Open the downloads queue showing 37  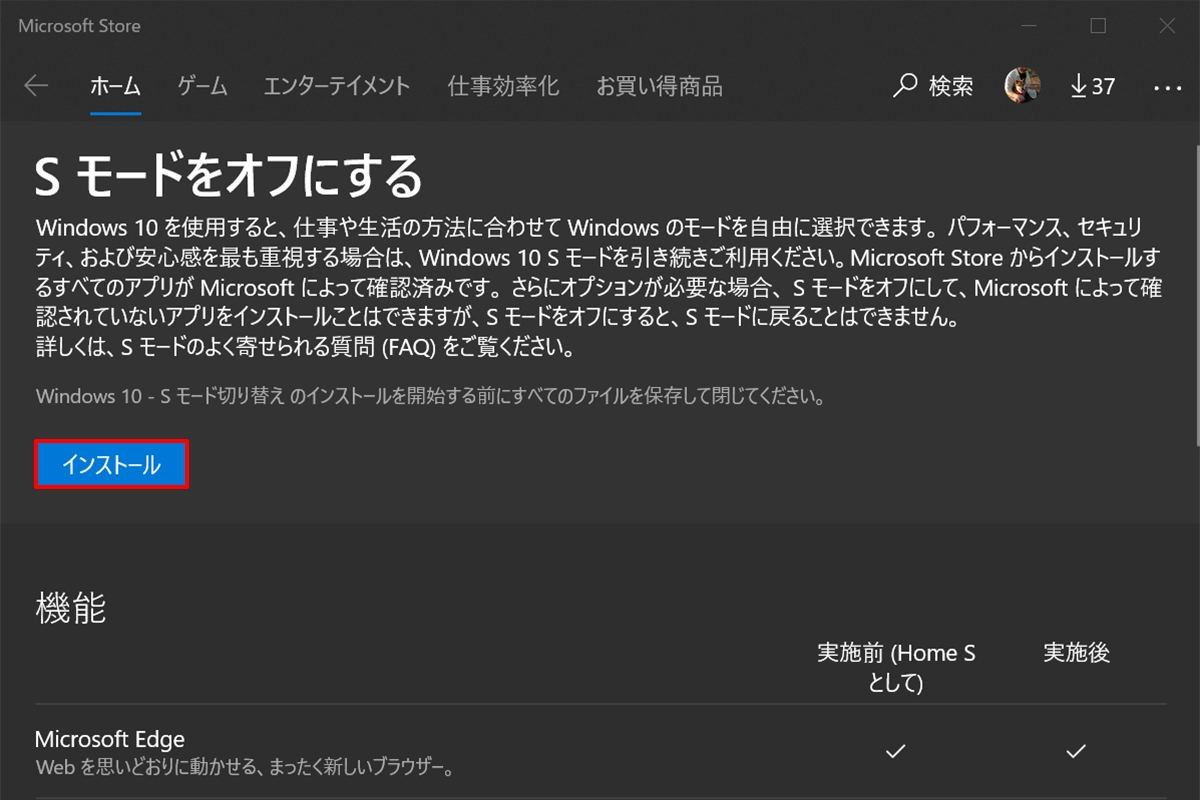coord(1092,86)
